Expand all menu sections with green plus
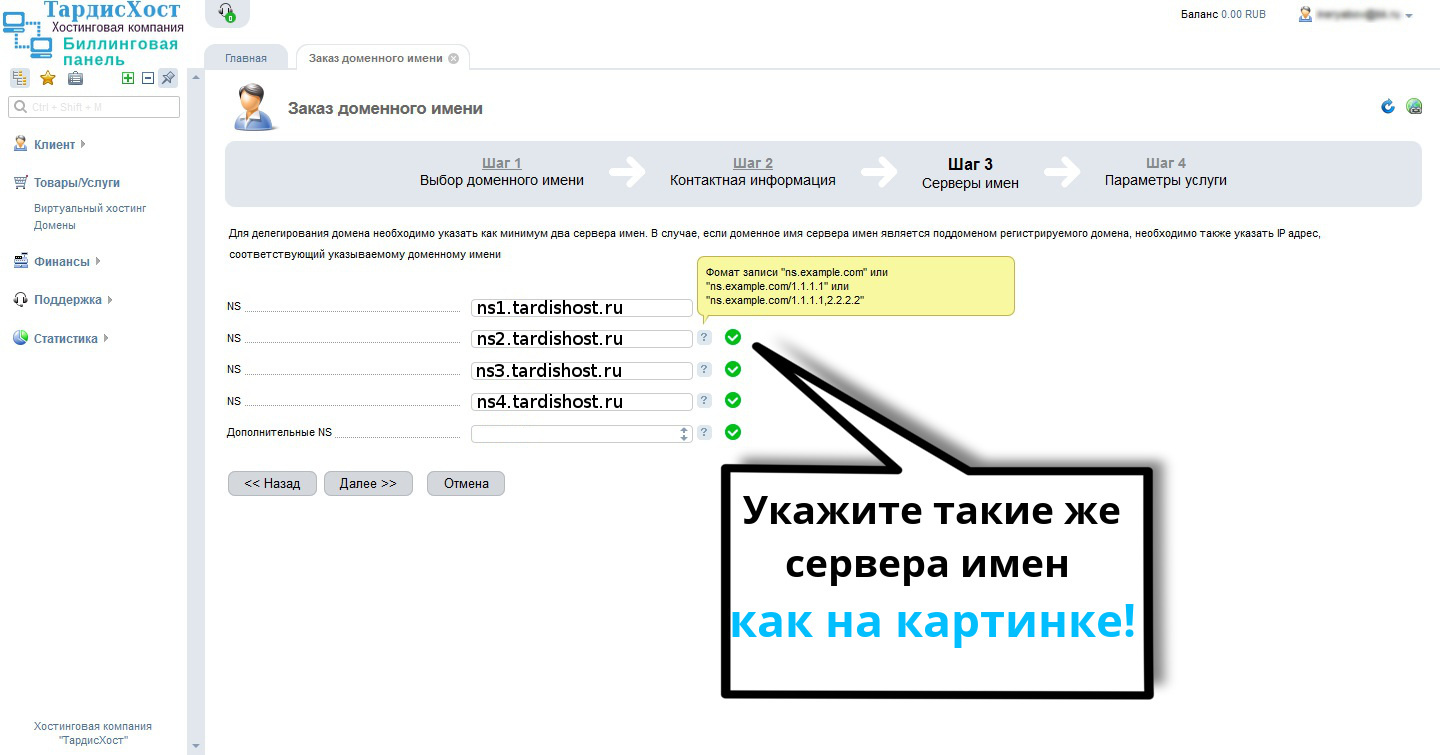The image size is (1440, 755). point(128,78)
